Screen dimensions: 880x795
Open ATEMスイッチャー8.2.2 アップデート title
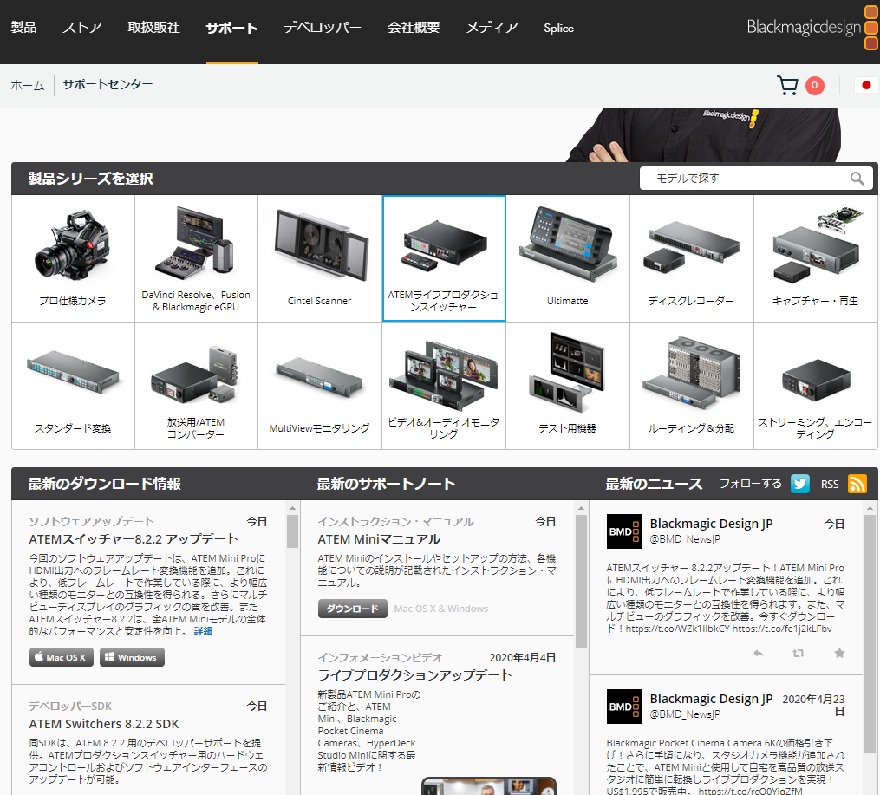pyautogui.click(x=134, y=539)
